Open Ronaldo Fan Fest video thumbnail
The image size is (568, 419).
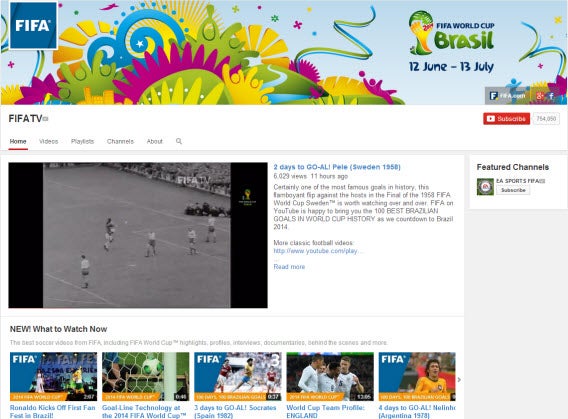click(x=53, y=377)
